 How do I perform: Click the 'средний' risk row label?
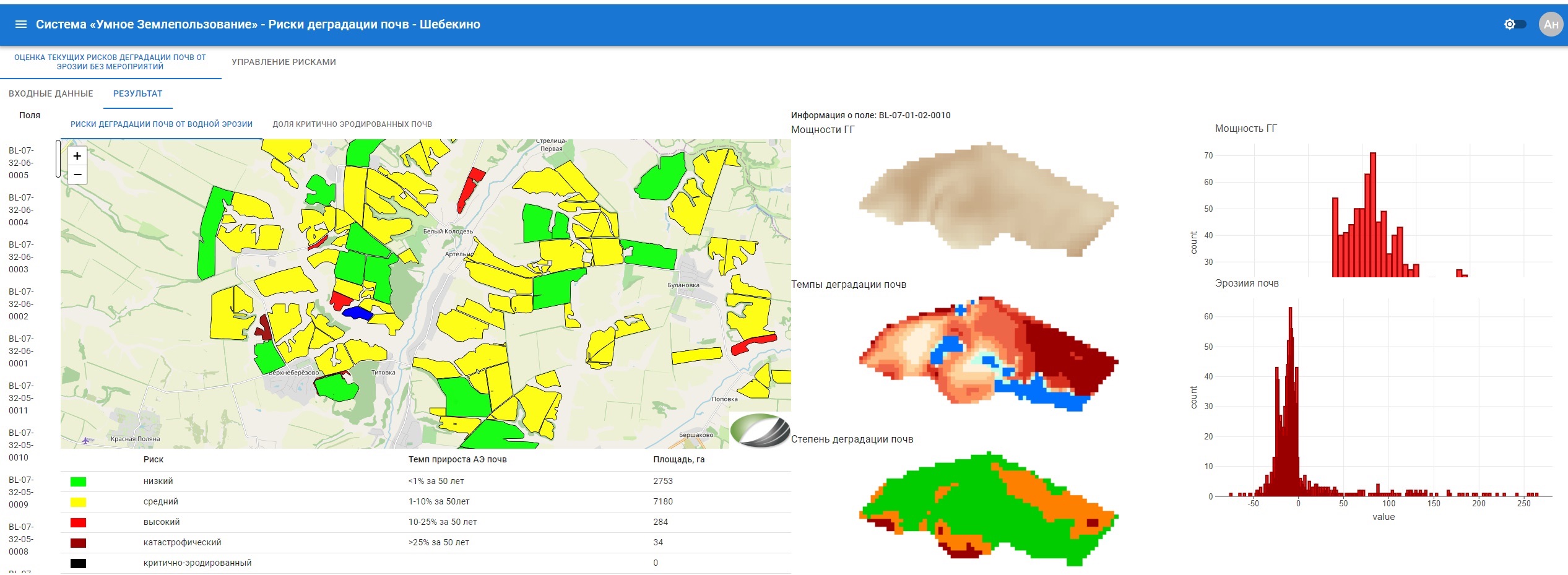click(160, 501)
